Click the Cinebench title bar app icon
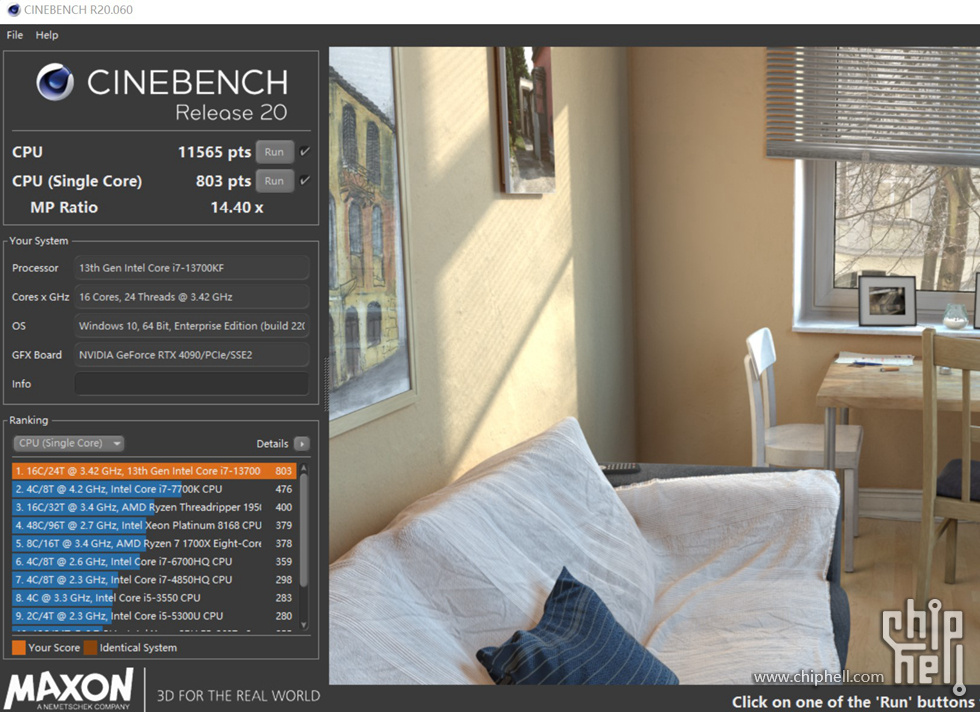 click(x=12, y=10)
